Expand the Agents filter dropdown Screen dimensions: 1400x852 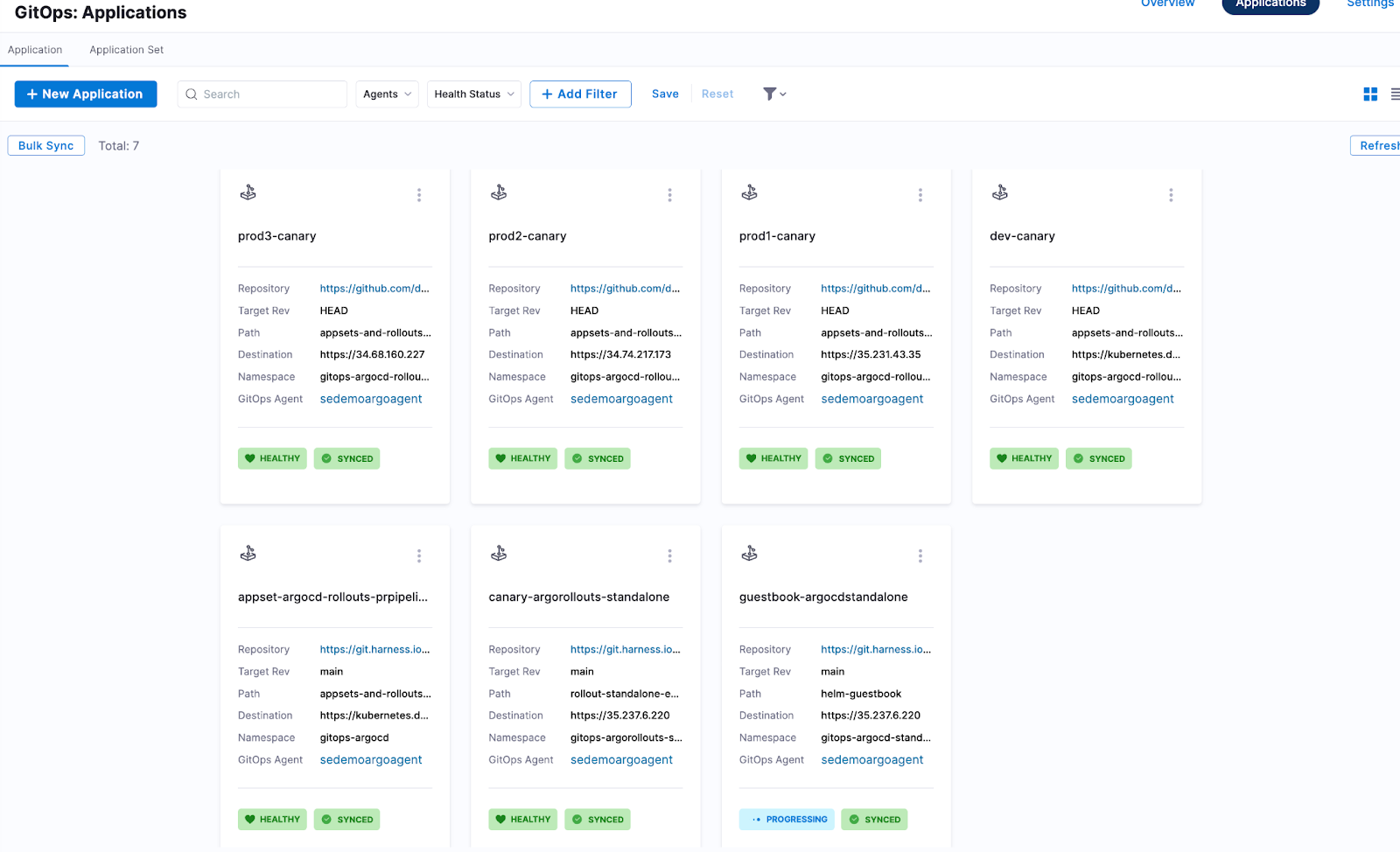point(388,94)
